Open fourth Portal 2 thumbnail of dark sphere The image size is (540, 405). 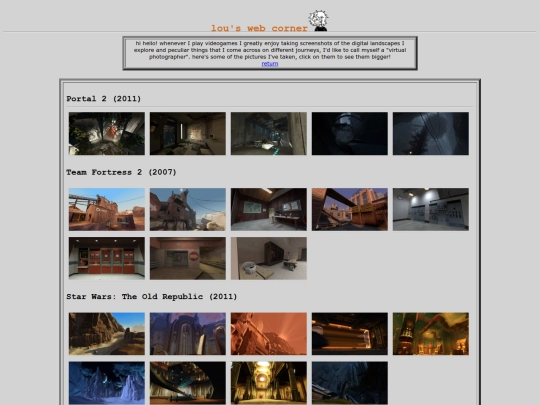point(350,134)
